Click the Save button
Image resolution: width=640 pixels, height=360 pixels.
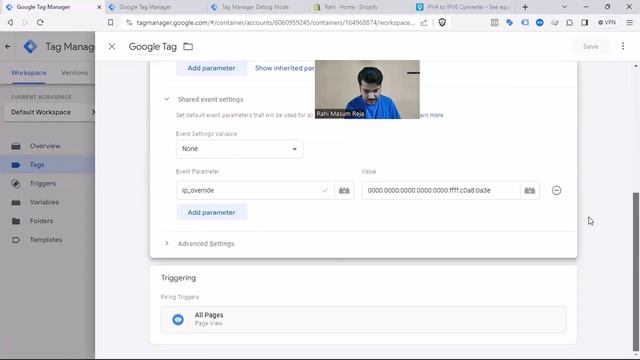[x=590, y=47]
